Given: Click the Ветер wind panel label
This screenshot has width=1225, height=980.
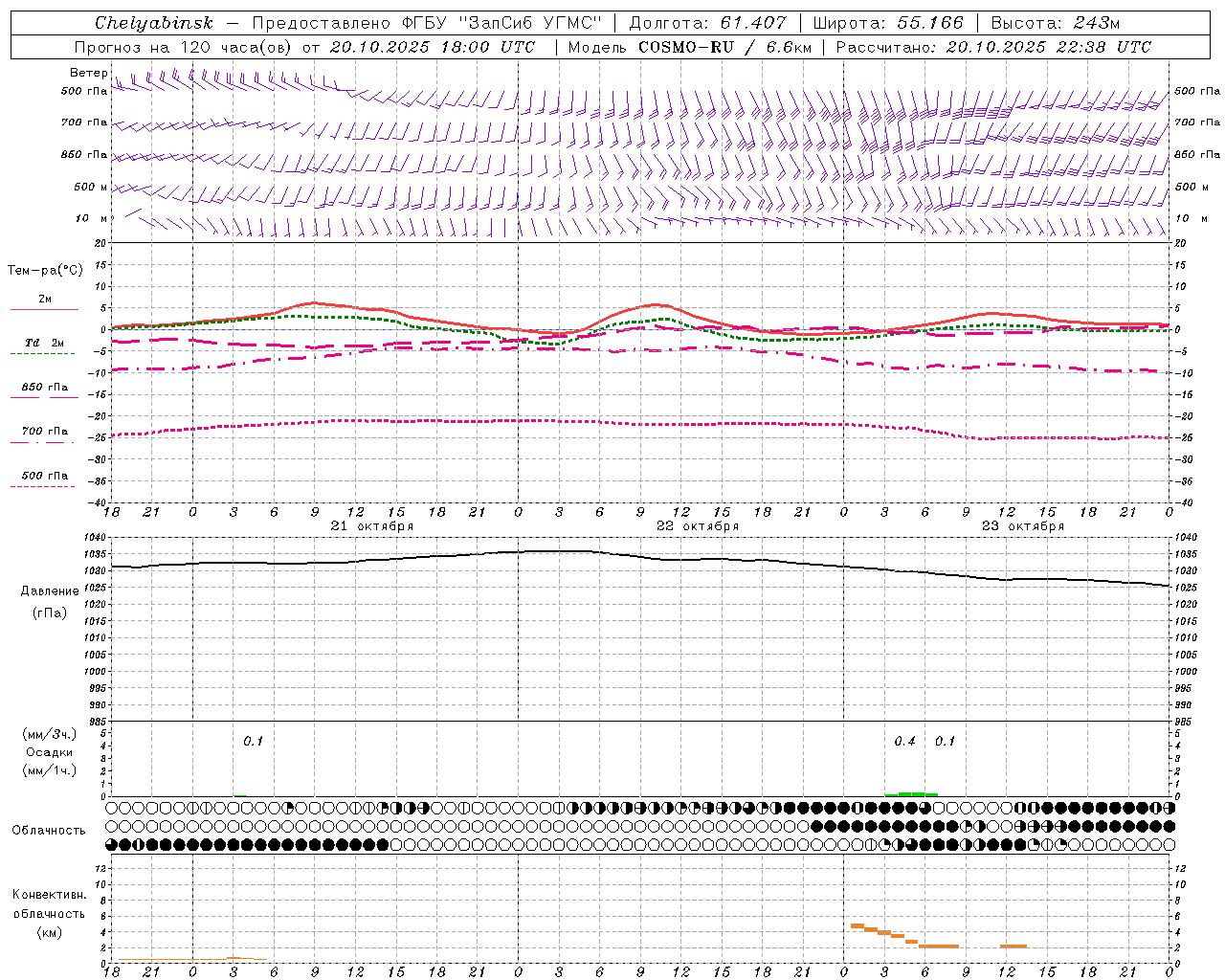Looking at the screenshot, I should click(x=89, y=73).
